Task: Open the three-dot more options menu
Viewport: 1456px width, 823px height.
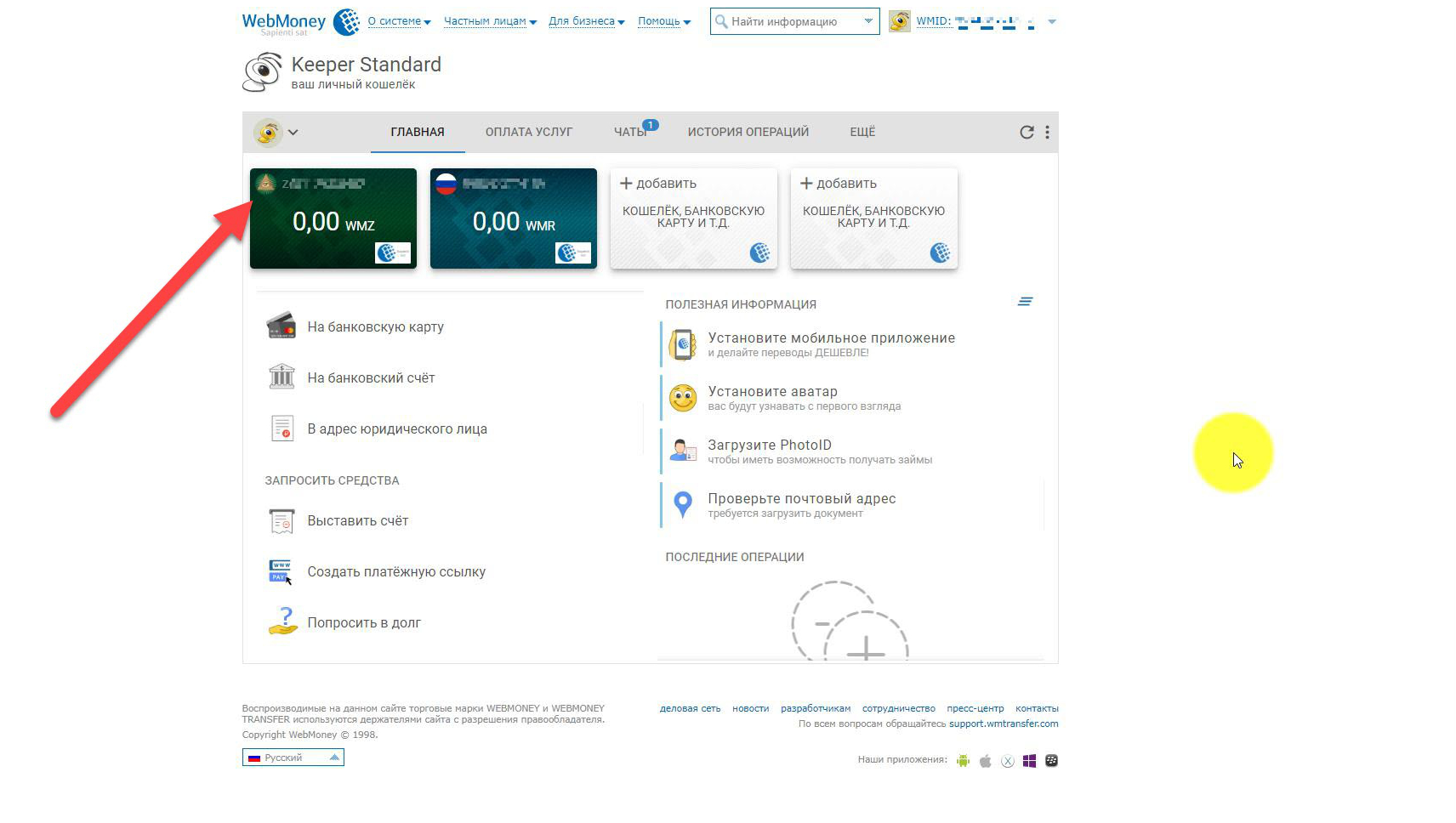Action: (1047, 132)
